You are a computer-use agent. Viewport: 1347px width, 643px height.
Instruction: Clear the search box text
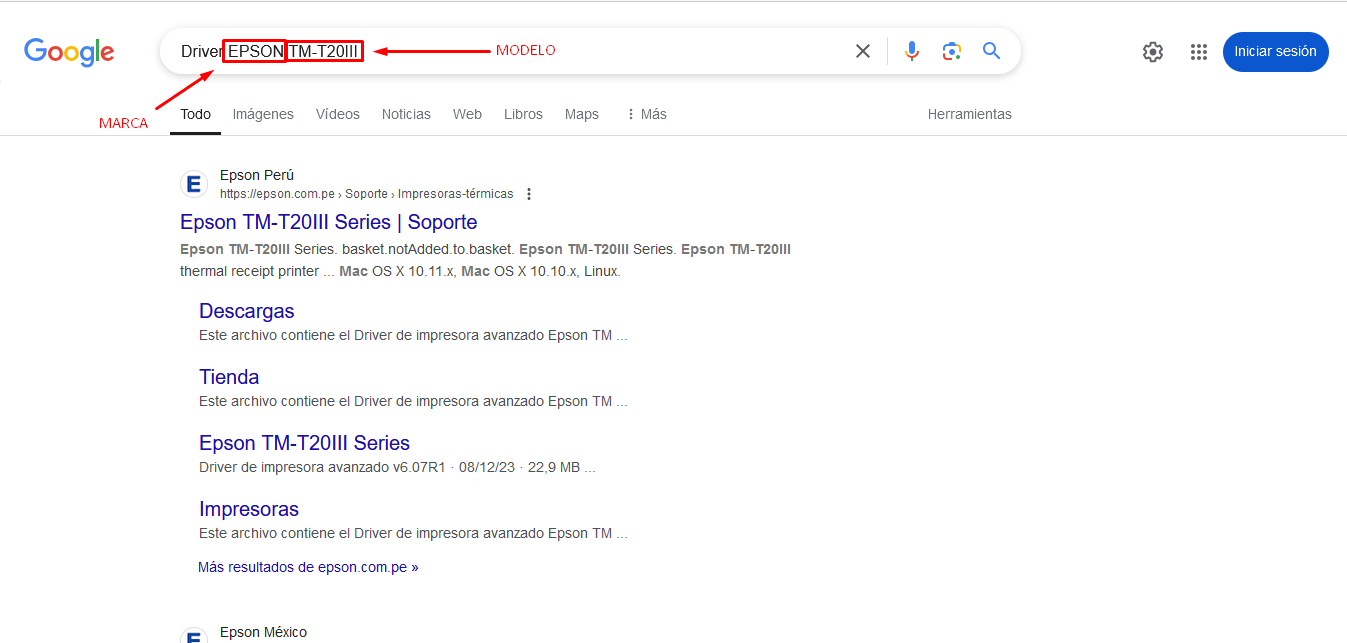point(863,51)
